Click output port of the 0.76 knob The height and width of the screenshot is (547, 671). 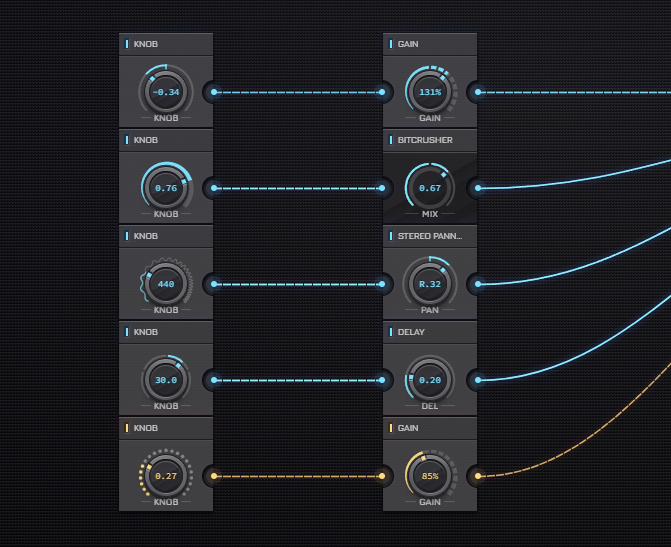pos(214,188)
